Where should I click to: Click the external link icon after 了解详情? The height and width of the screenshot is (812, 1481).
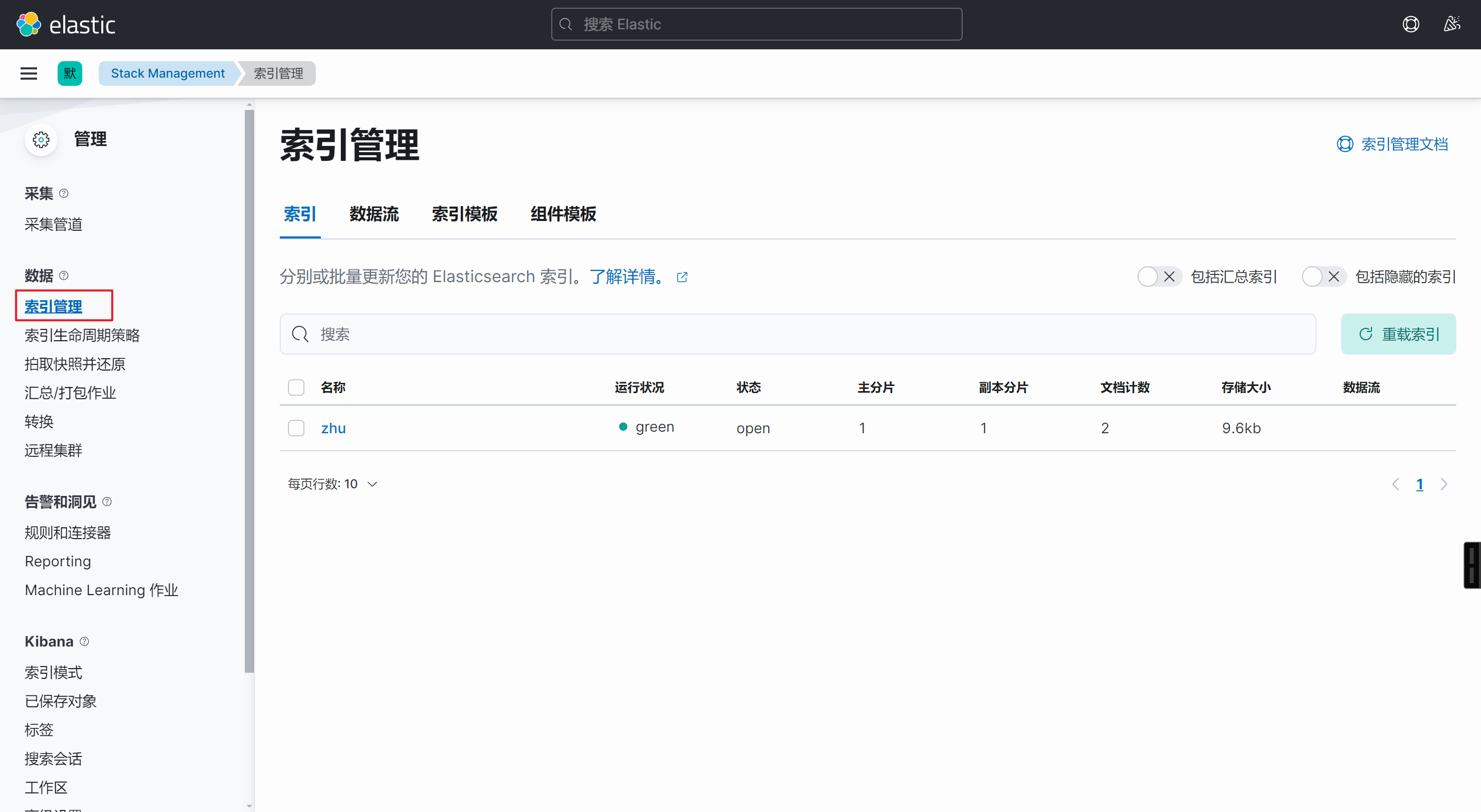[682, 277]
